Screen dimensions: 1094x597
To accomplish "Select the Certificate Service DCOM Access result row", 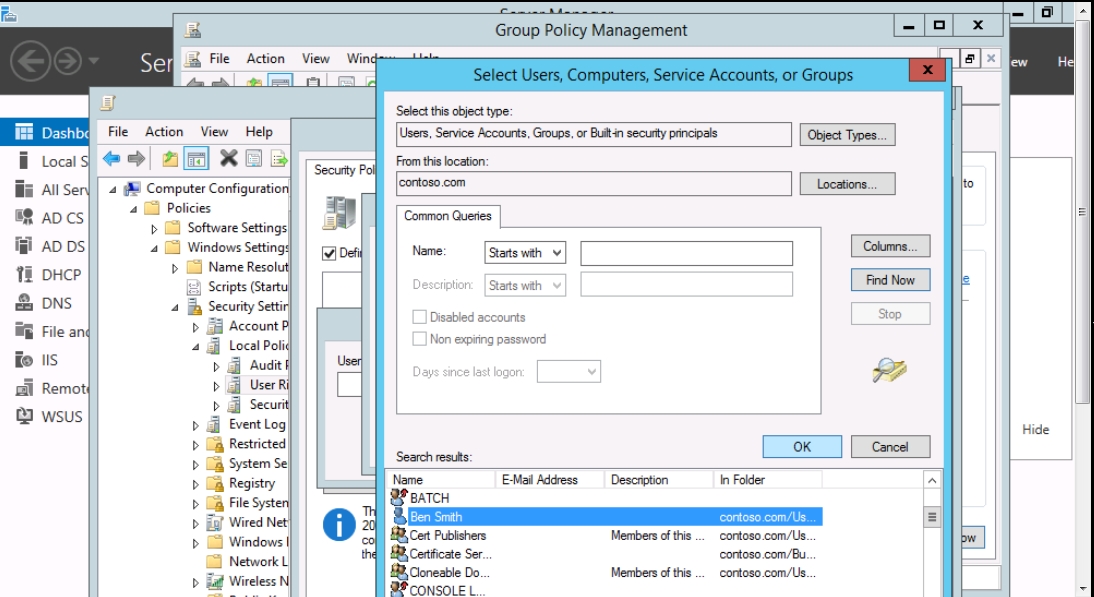I will (606, 554).
